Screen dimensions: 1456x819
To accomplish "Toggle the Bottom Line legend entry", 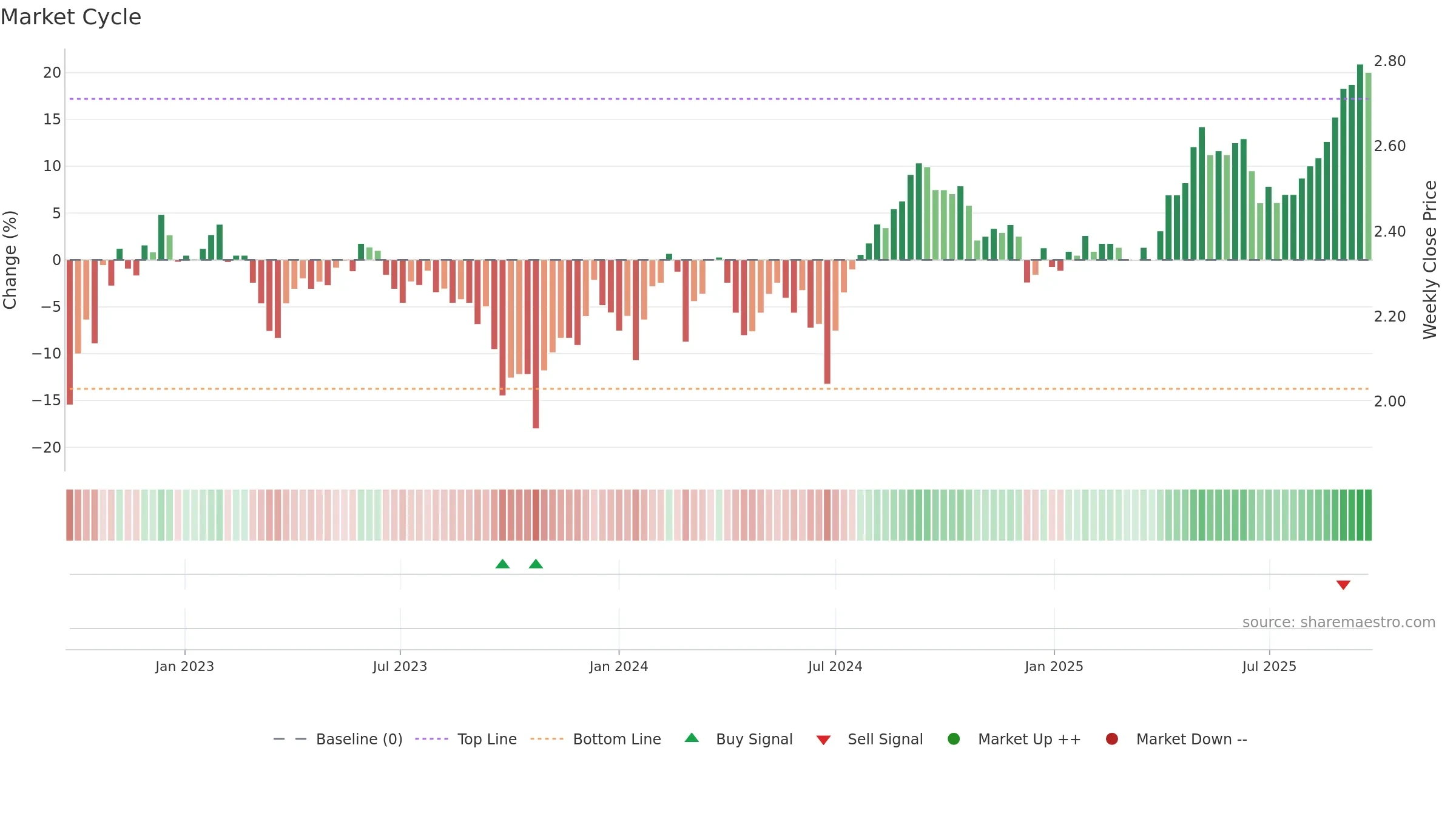I will click(x=596, y=739).
